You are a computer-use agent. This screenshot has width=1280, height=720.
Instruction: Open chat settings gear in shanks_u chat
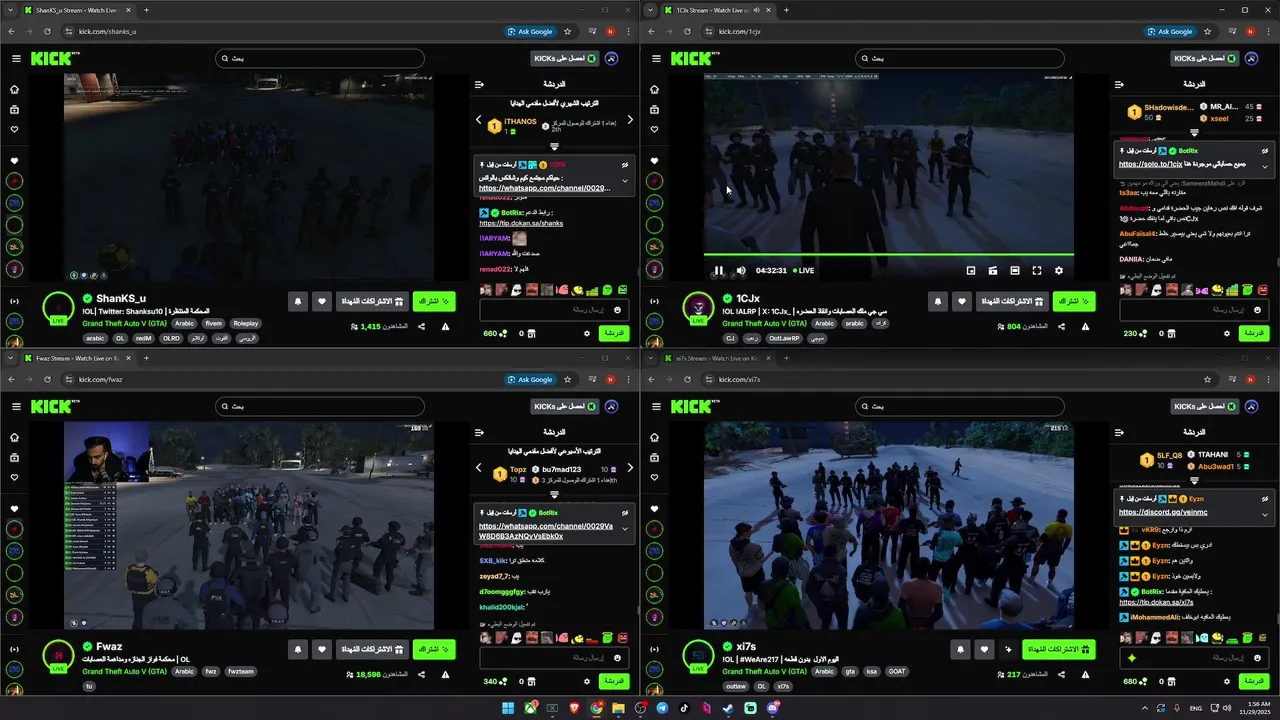587,333
